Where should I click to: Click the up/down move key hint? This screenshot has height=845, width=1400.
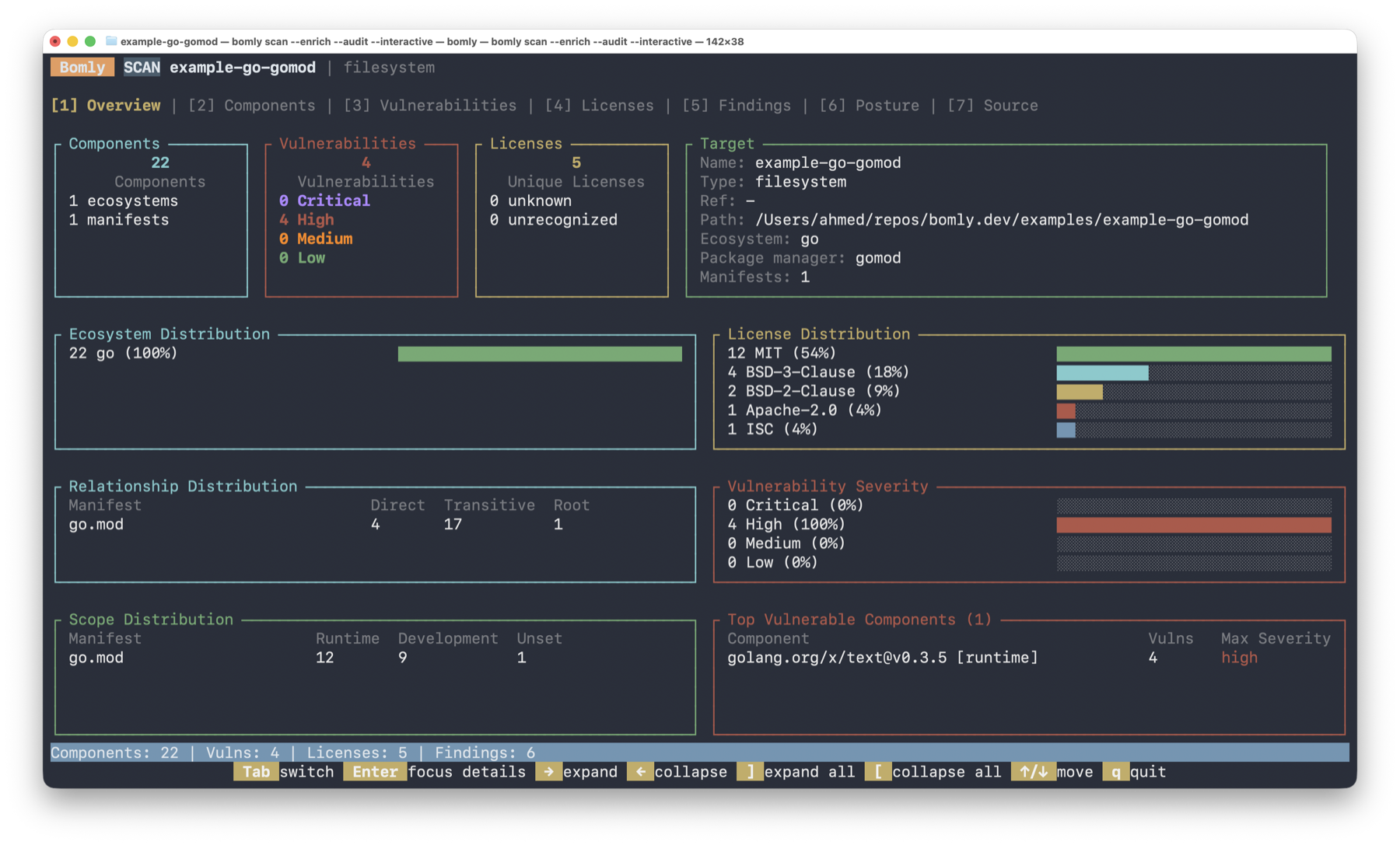[x=1034, y=771]
